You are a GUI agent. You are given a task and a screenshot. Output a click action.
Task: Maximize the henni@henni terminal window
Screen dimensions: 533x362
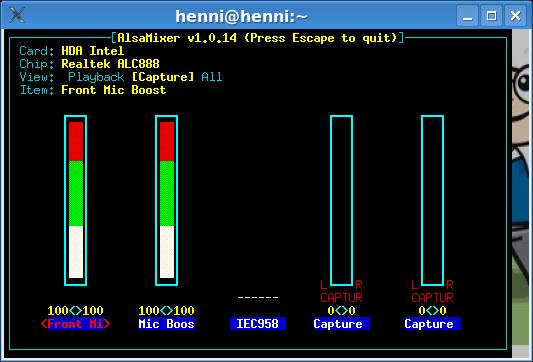[x=492, y=16]
